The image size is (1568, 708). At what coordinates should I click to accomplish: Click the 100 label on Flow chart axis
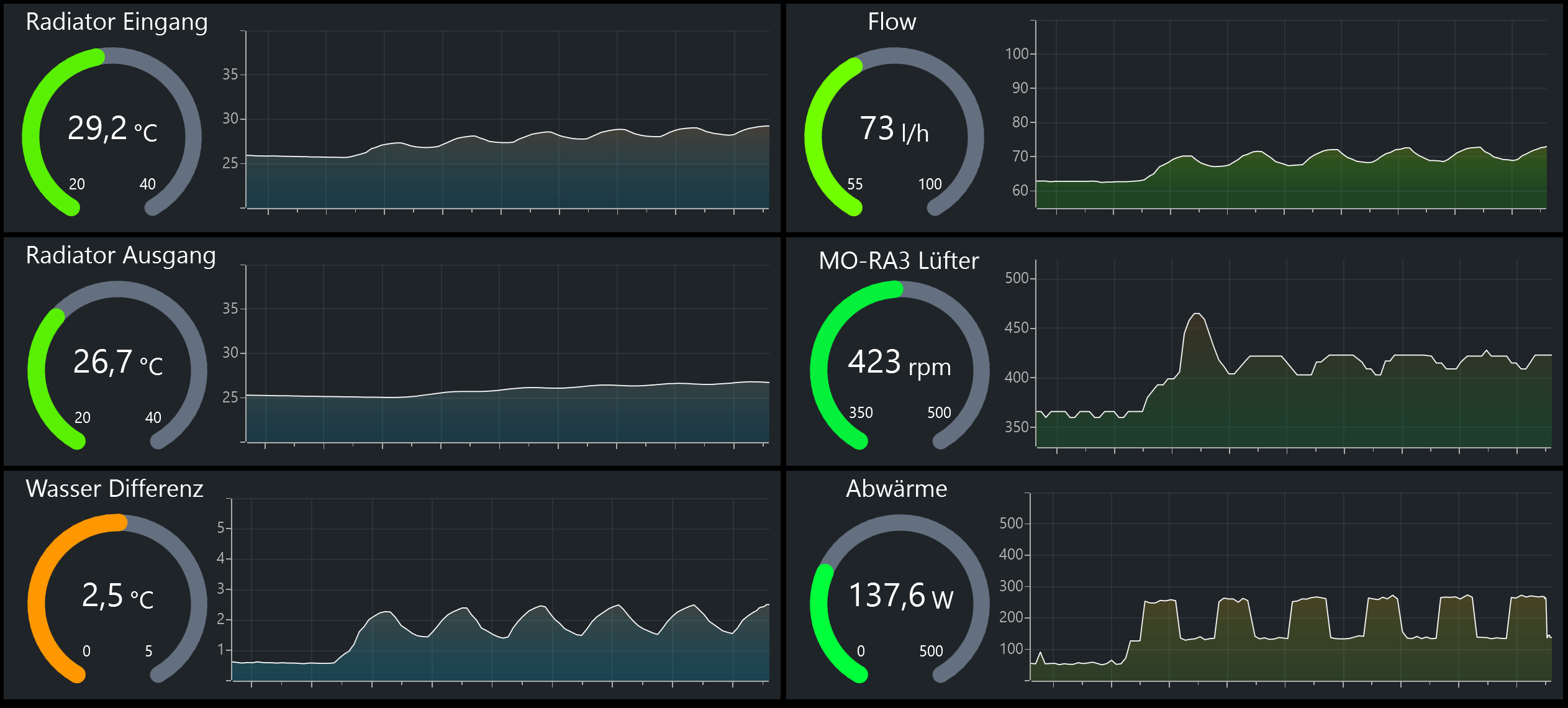pos(1017,54)
